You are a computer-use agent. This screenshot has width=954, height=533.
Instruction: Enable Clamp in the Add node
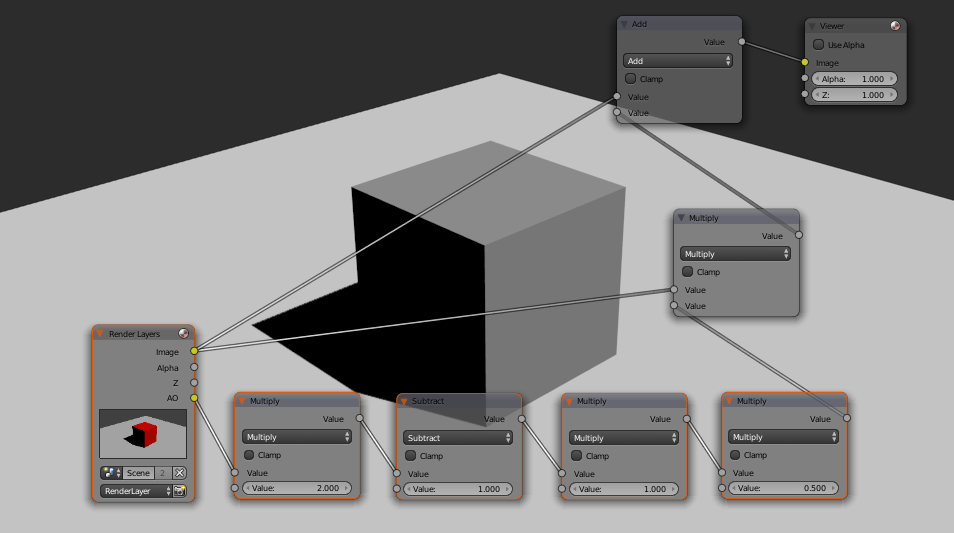tap(630, 78)
